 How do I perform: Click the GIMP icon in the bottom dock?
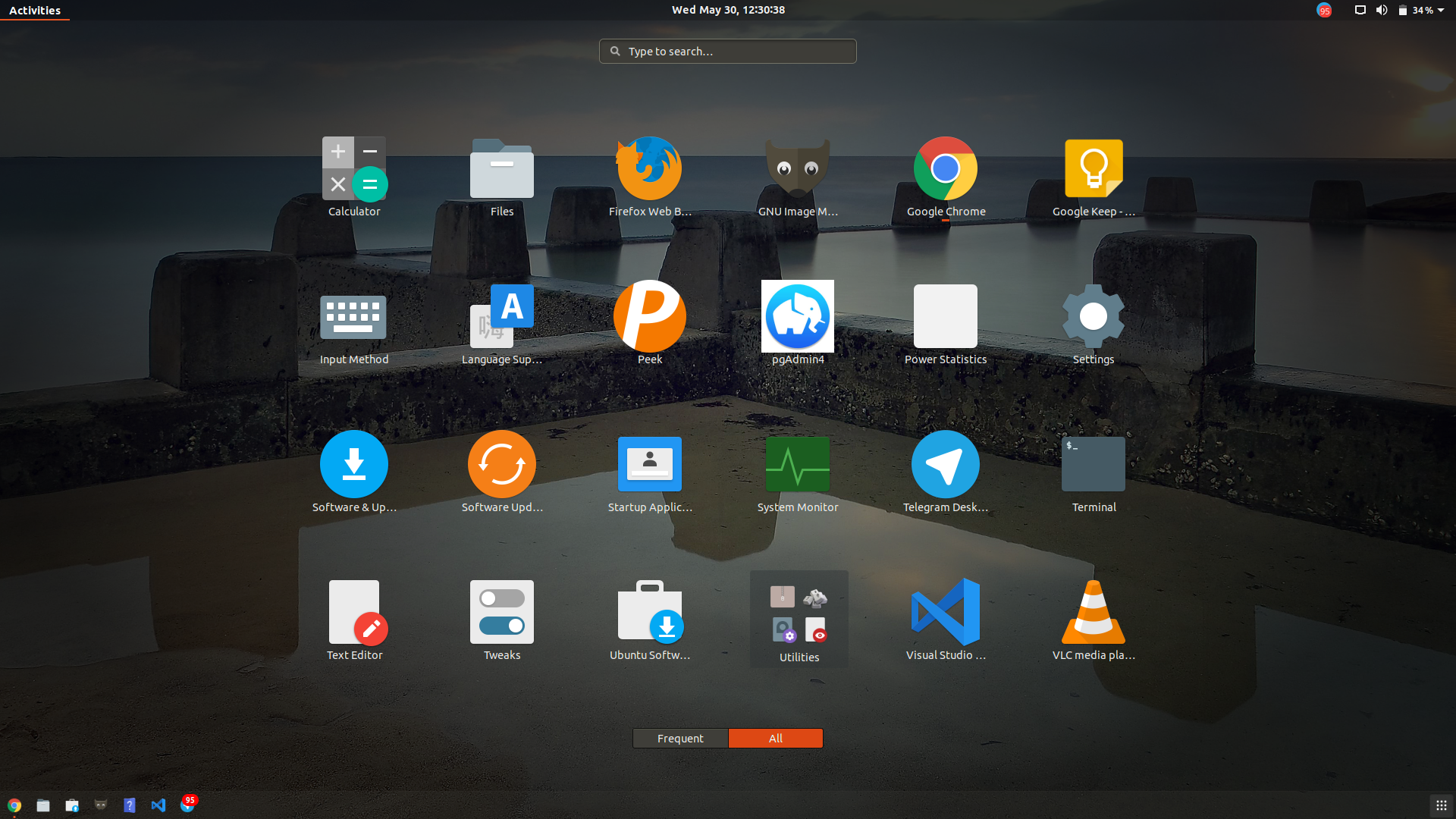tap(101, 805)
